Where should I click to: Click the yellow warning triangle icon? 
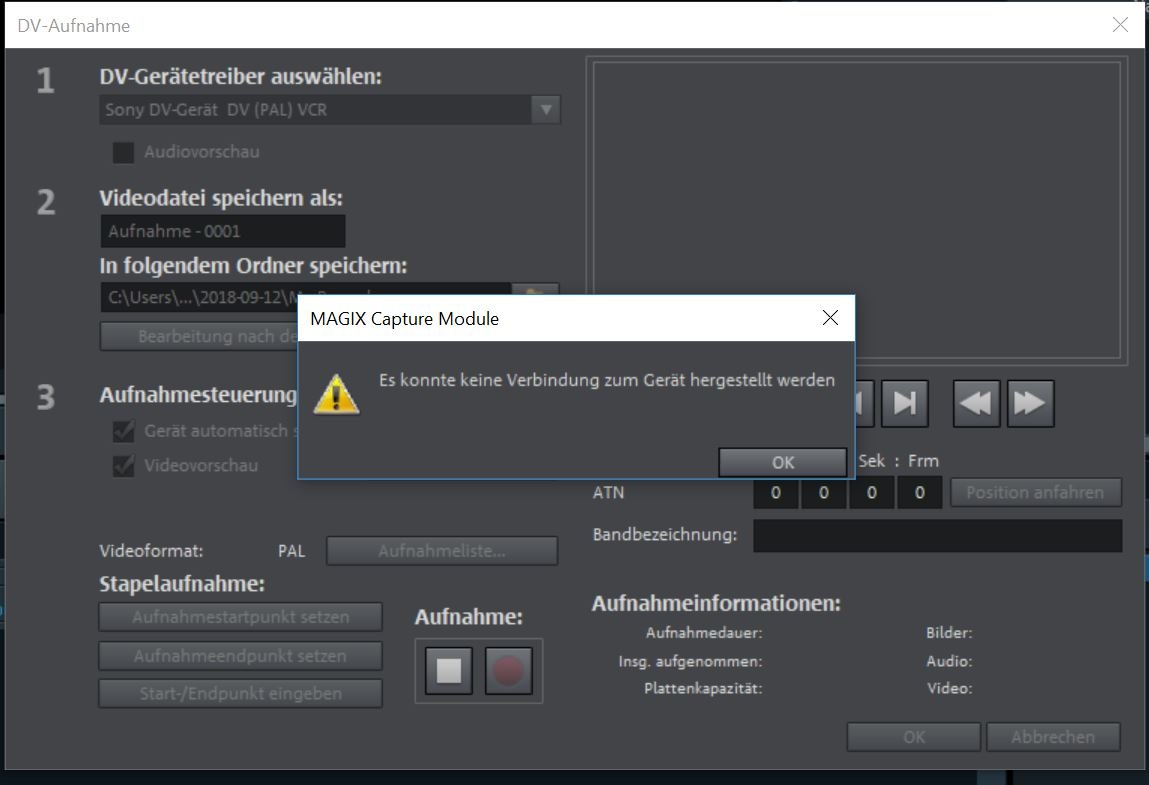pyautogui.click(x=336, y=394)
